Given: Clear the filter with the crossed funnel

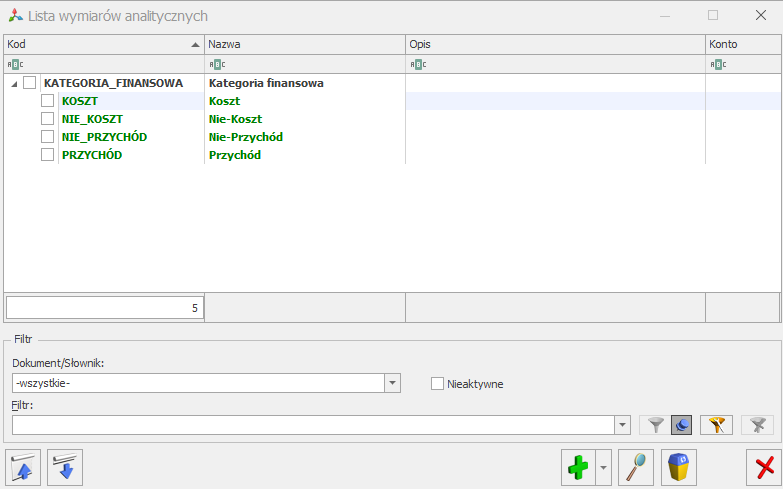Looking at the screenshot, I should coord(758,425).
